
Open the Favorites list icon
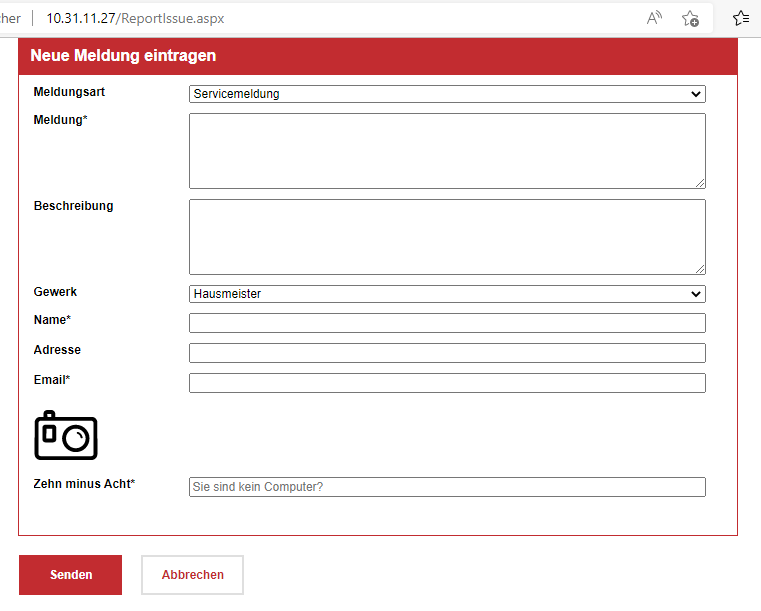741,18
